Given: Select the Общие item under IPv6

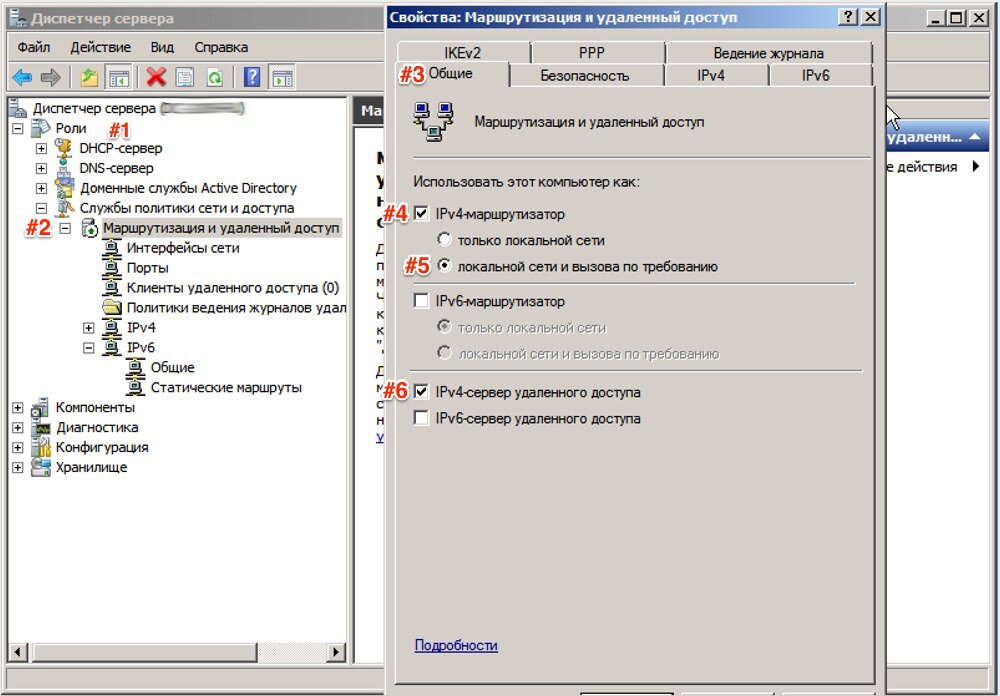Looking at the screenshot, I should pos(172,367).
